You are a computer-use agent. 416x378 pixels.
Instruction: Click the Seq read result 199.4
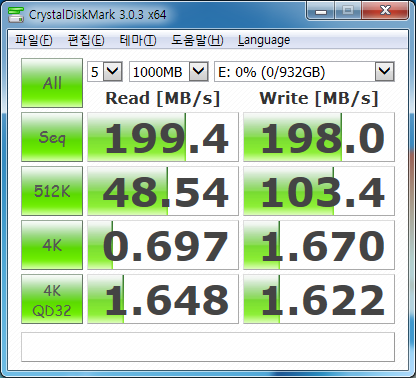163,137
